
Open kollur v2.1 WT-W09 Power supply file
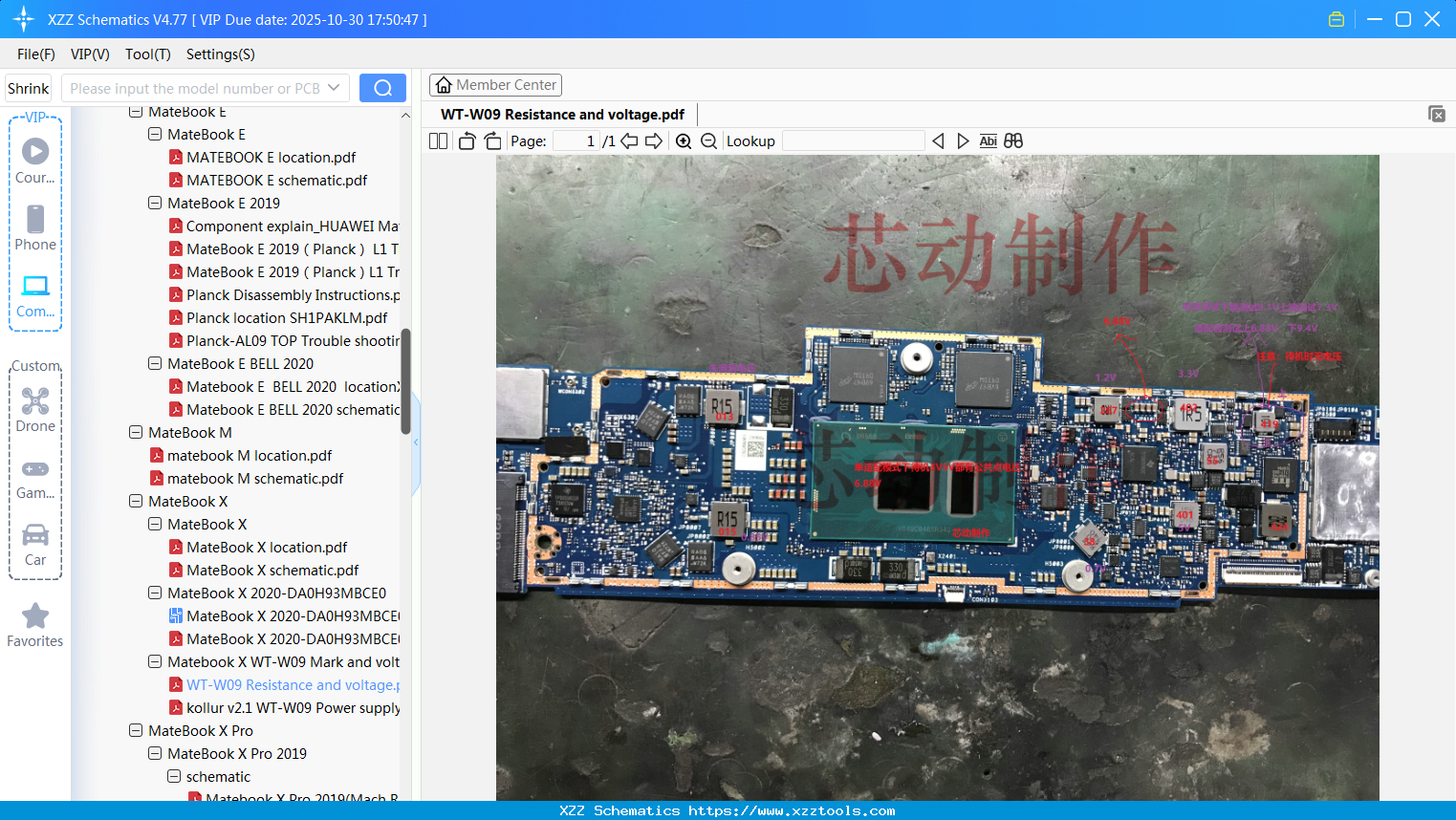tap(284, 708)
